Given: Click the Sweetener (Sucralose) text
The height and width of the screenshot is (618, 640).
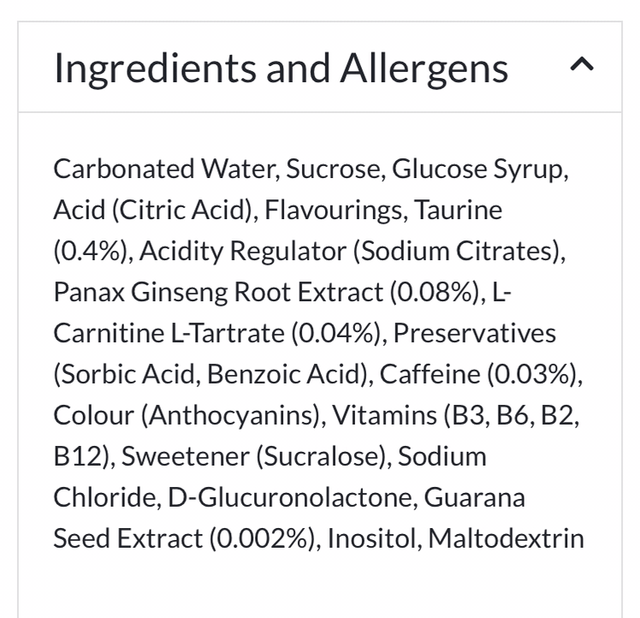Looking at the screenshot, I should point(253,456).
